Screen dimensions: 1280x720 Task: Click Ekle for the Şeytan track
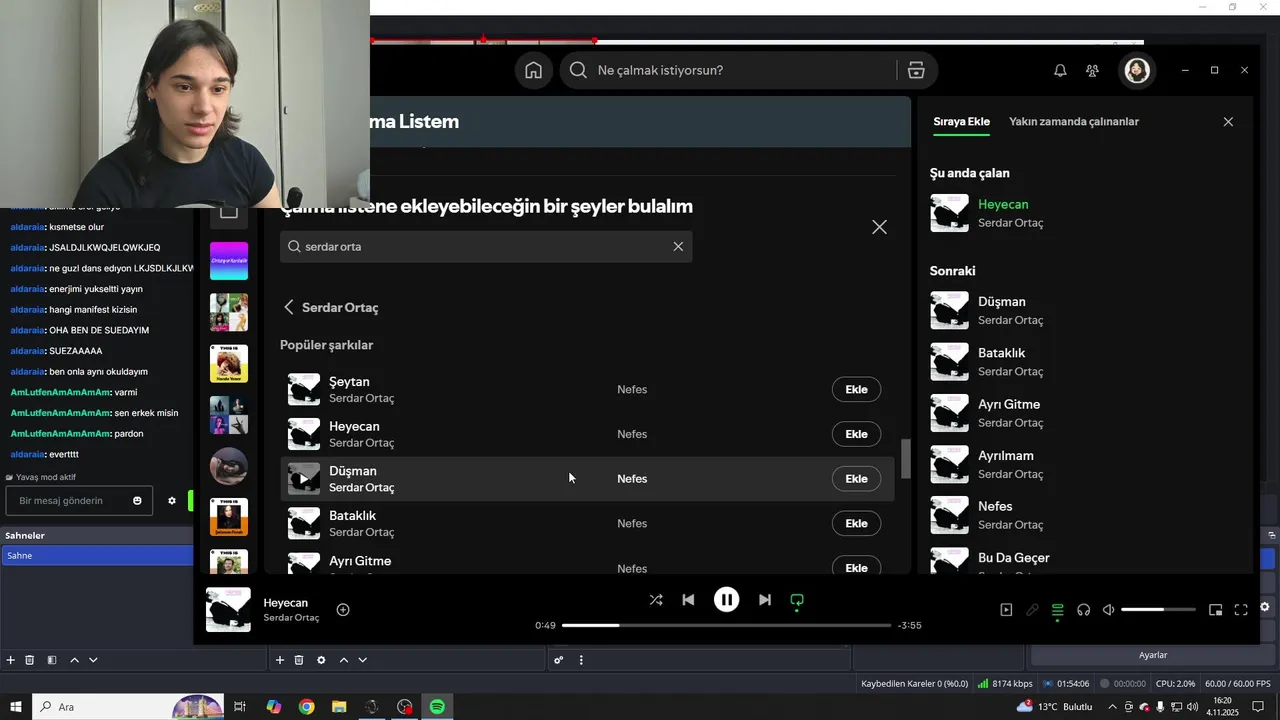click(856, 390)
